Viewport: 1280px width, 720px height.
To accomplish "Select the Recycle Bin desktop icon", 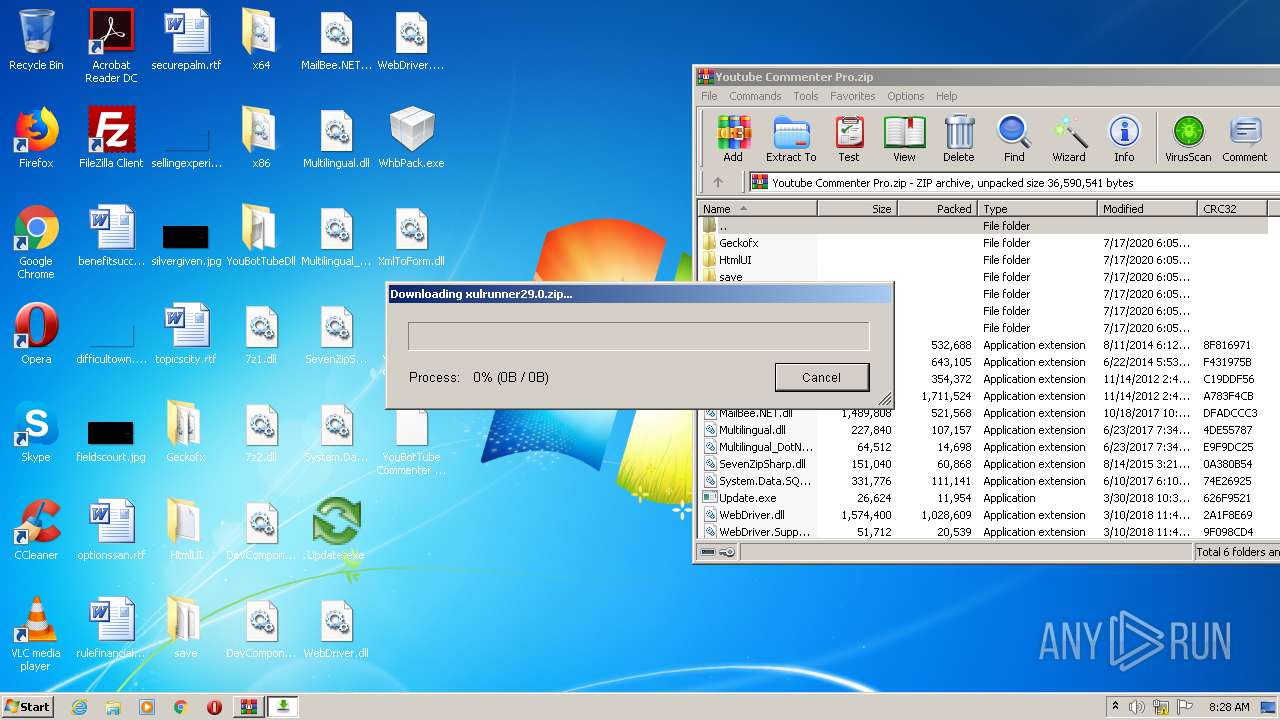I will [x=36, y=40].
